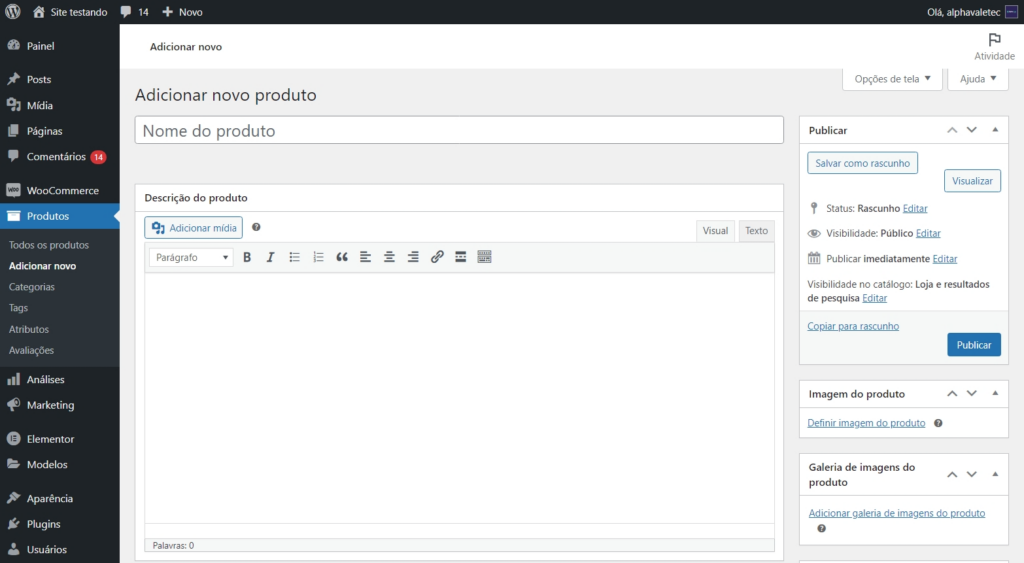The width and height of the screenshot is (1024, 563).
Task: Switch to Texto editor tab
Action: coord(756,231)
